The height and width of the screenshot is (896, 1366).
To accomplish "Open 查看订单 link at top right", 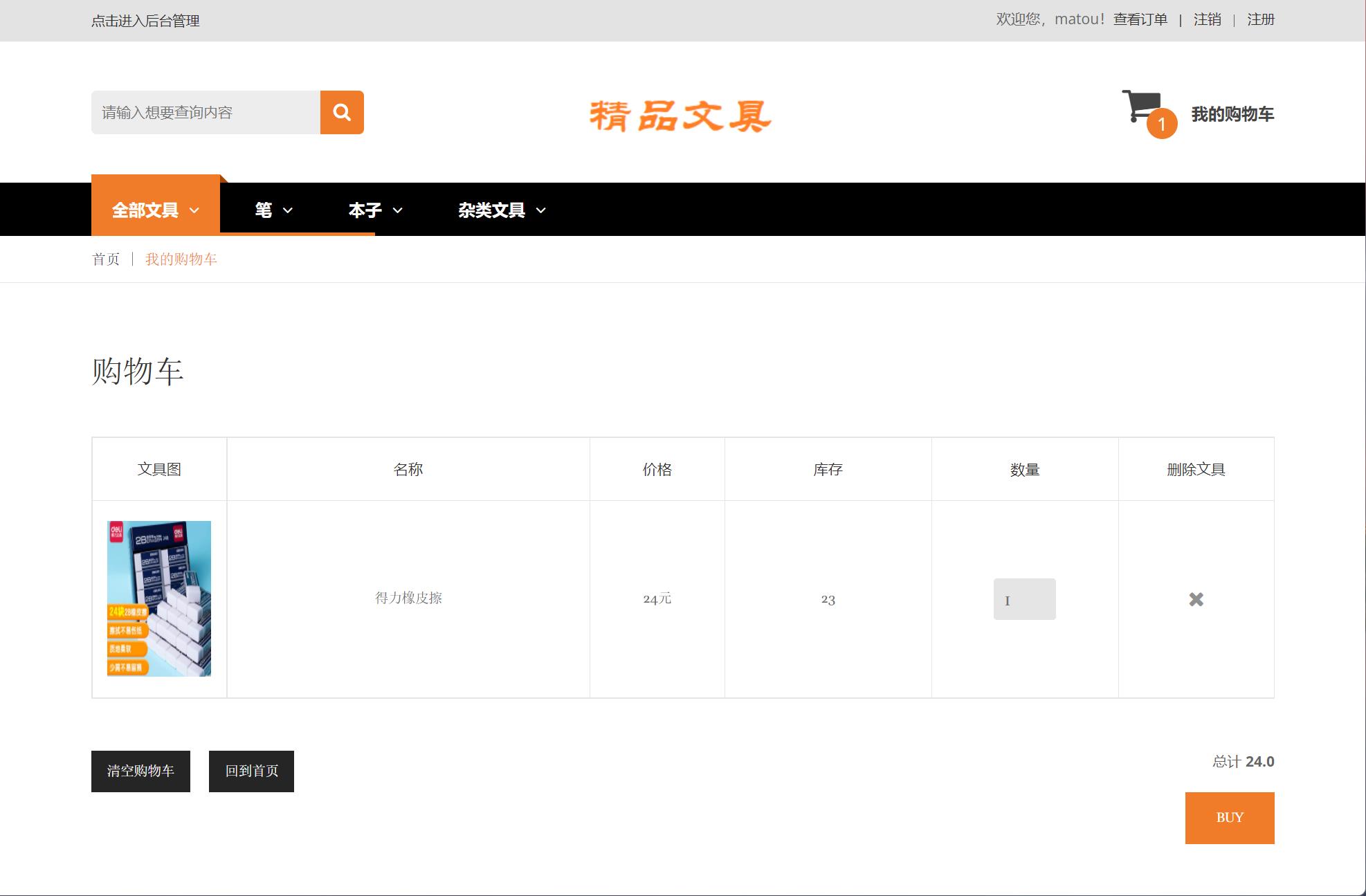I will pos(1139,19).
